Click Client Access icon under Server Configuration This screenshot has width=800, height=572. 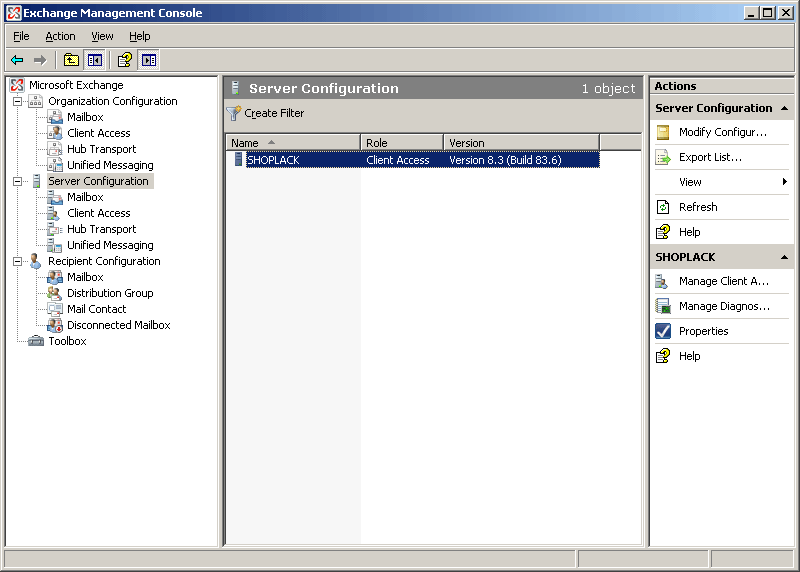pyautogui.click(x=53, y=213)
